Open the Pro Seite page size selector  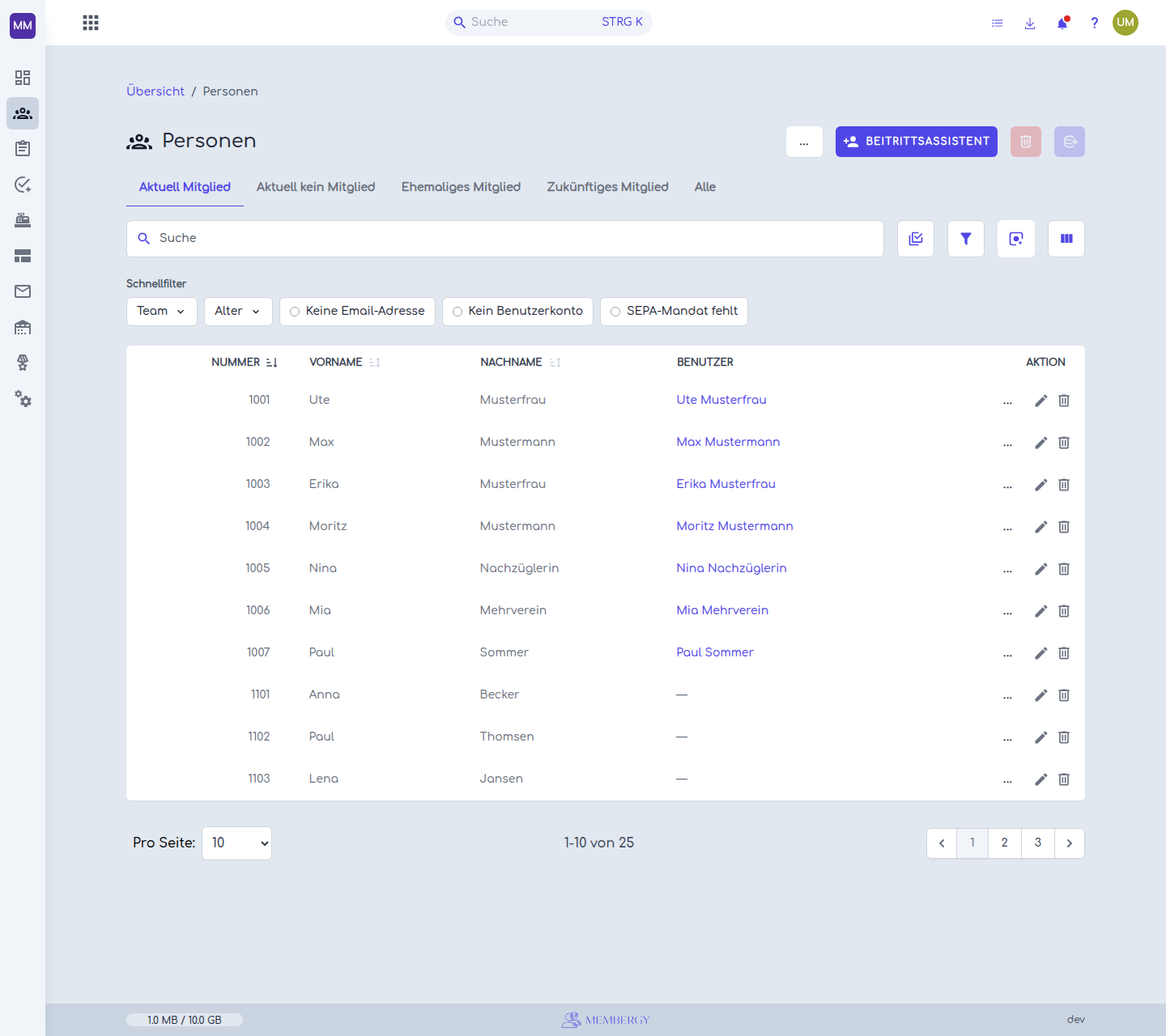click(236, 843)
